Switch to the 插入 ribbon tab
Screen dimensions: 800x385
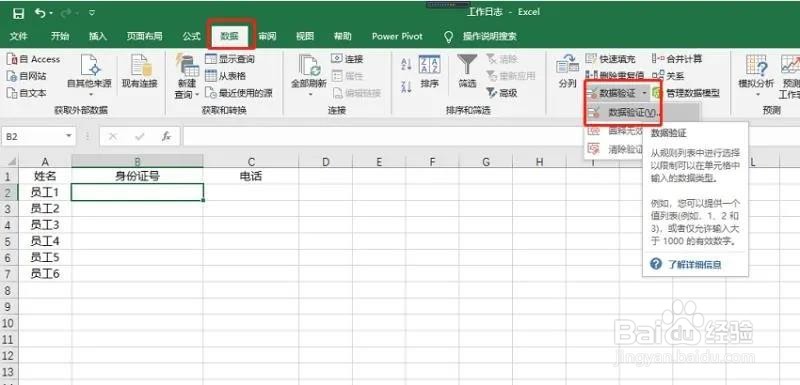click(x=98, y=36)
